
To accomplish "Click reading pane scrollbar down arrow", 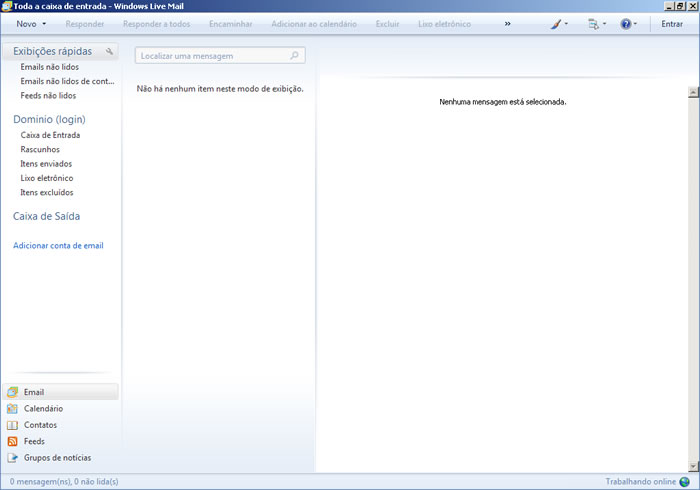I will pyautogui.click(x=693, y=467).
